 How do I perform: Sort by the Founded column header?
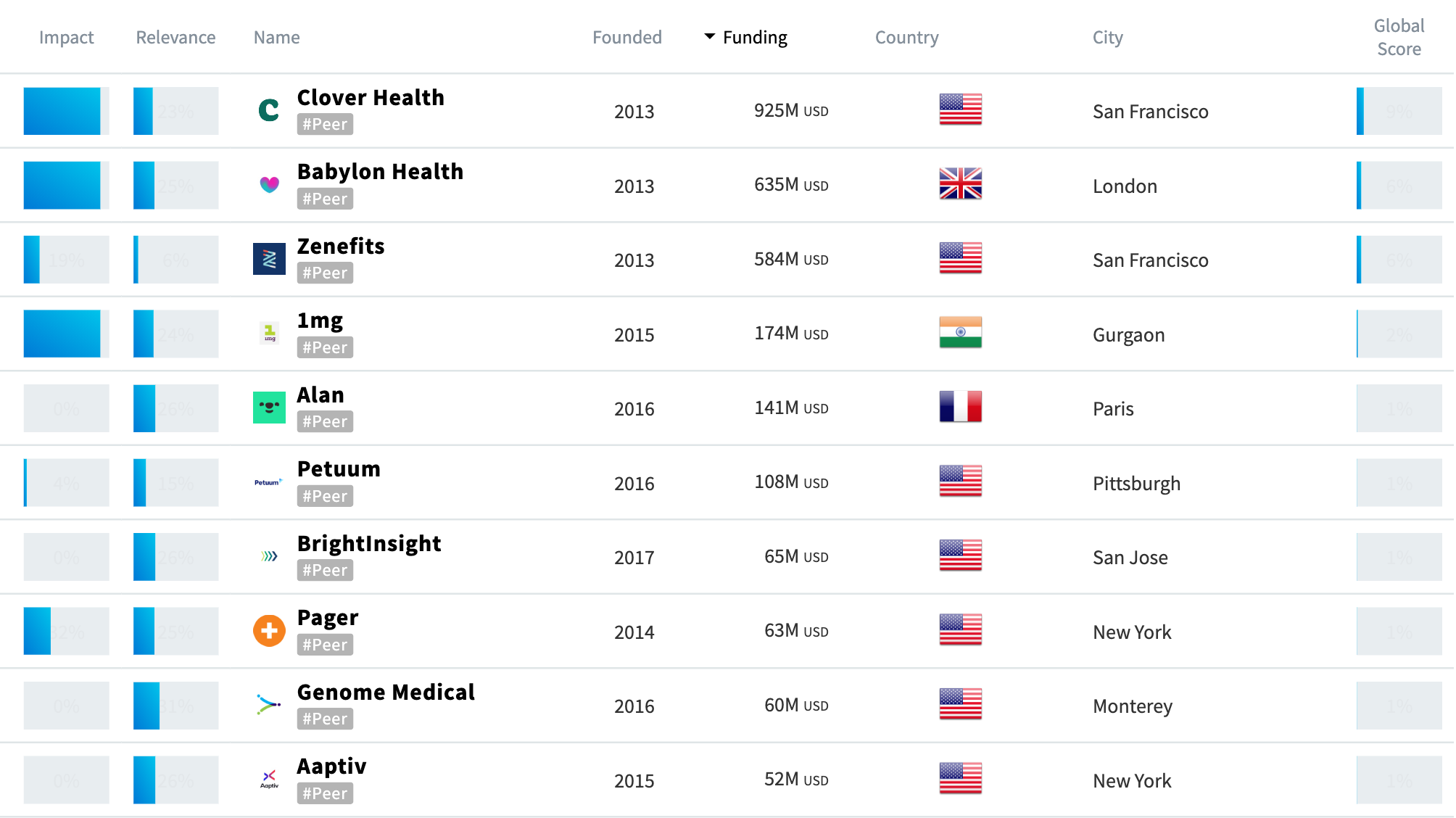point(626,37)
